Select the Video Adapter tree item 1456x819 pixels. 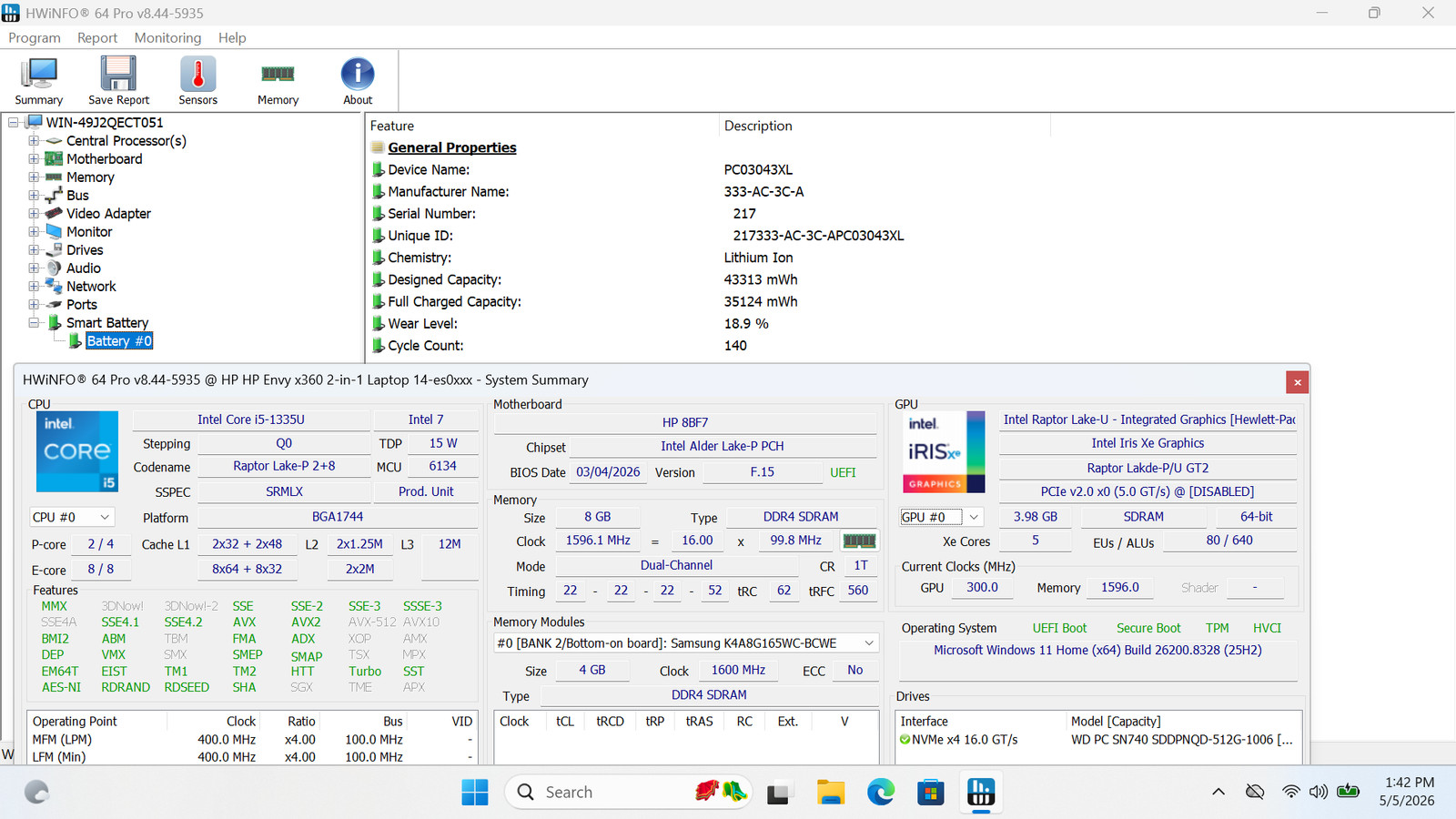tap(108, 214)
